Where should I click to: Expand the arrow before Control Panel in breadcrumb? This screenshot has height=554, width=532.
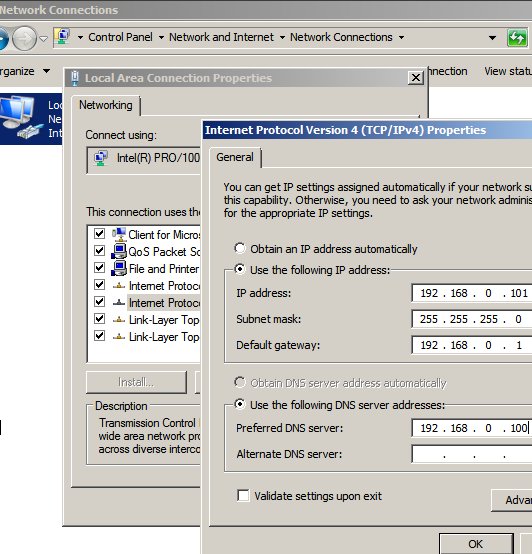[x=81, y=37]
